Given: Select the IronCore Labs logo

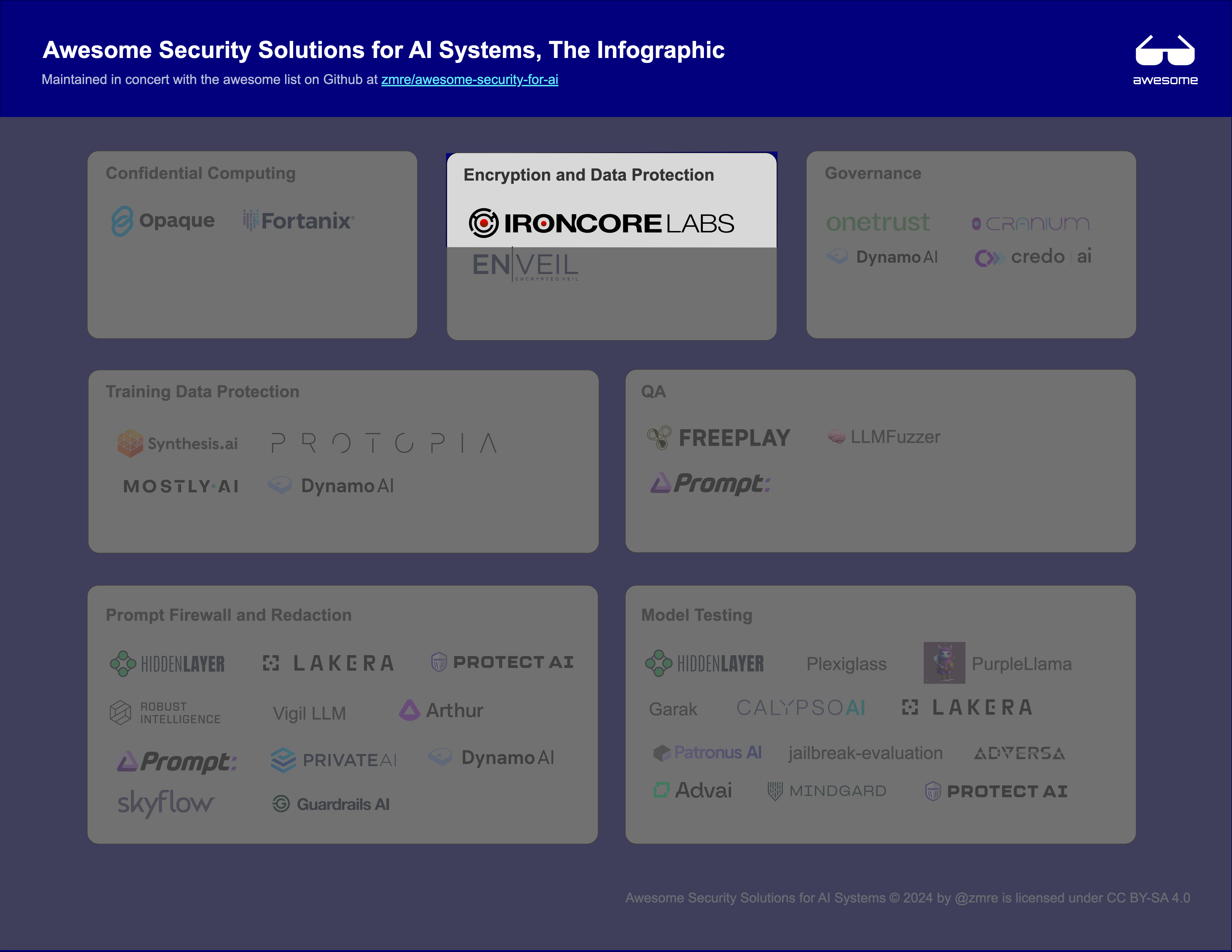Looking at the screenshot, I should [601, 223].
